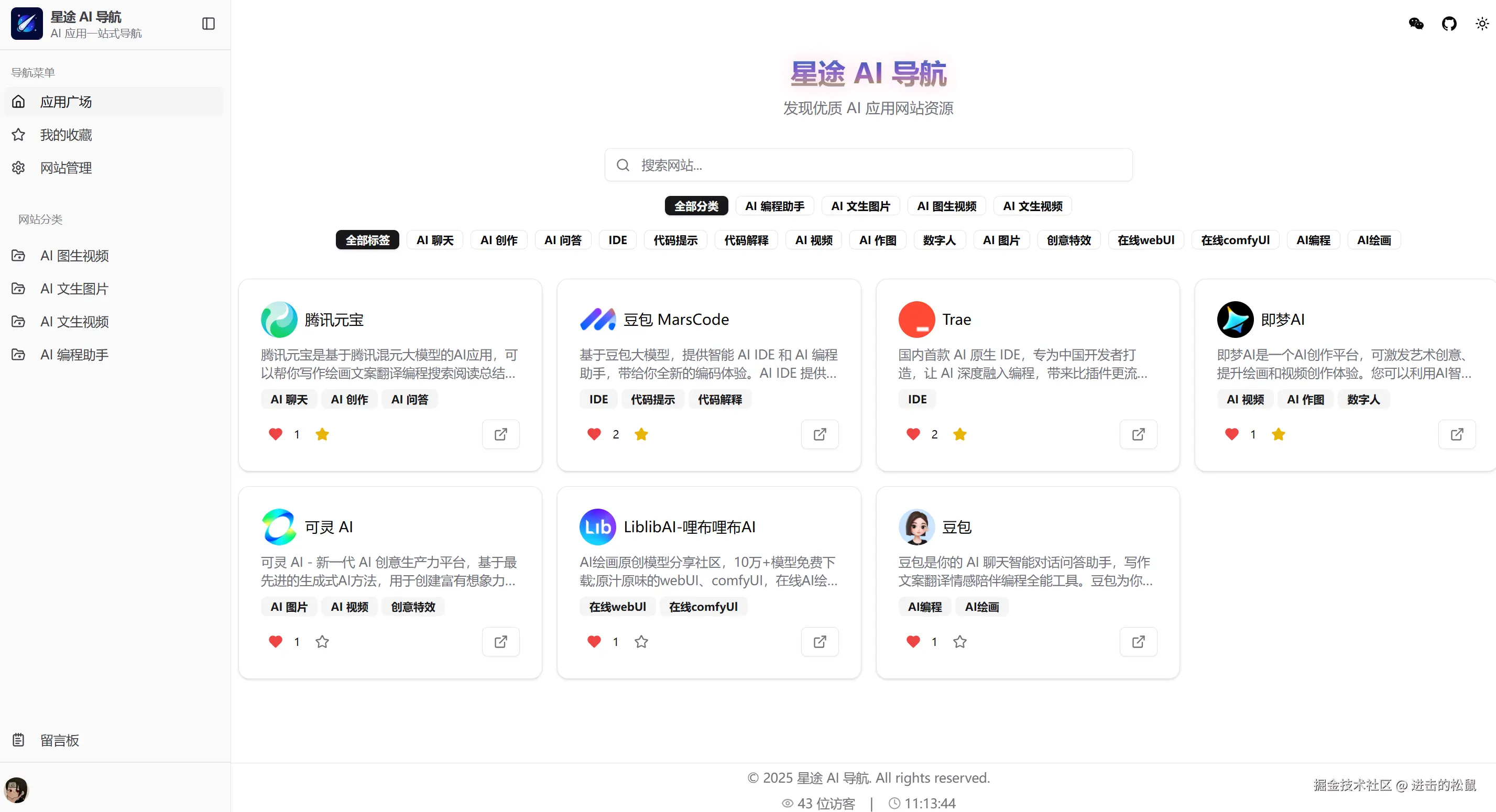The image size is (1496, 812).
Task: Like the 豆包 MarsCode card heart
Action: pyautogui.click(x=594, y=434)
